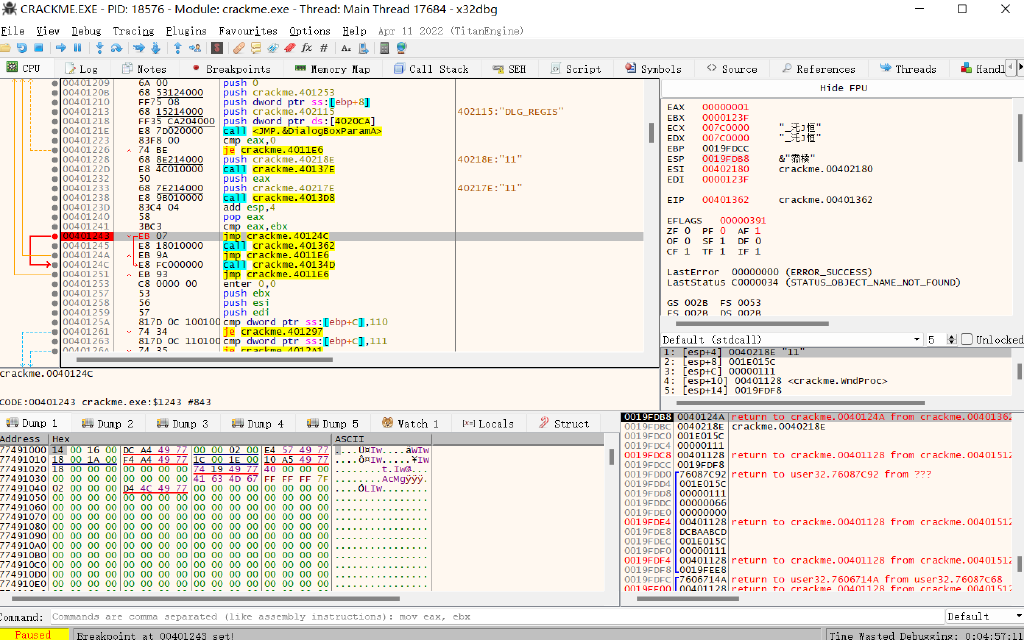Click the Restart program toolbar icon
This screenshot has width=1024, height=640.
21,47
